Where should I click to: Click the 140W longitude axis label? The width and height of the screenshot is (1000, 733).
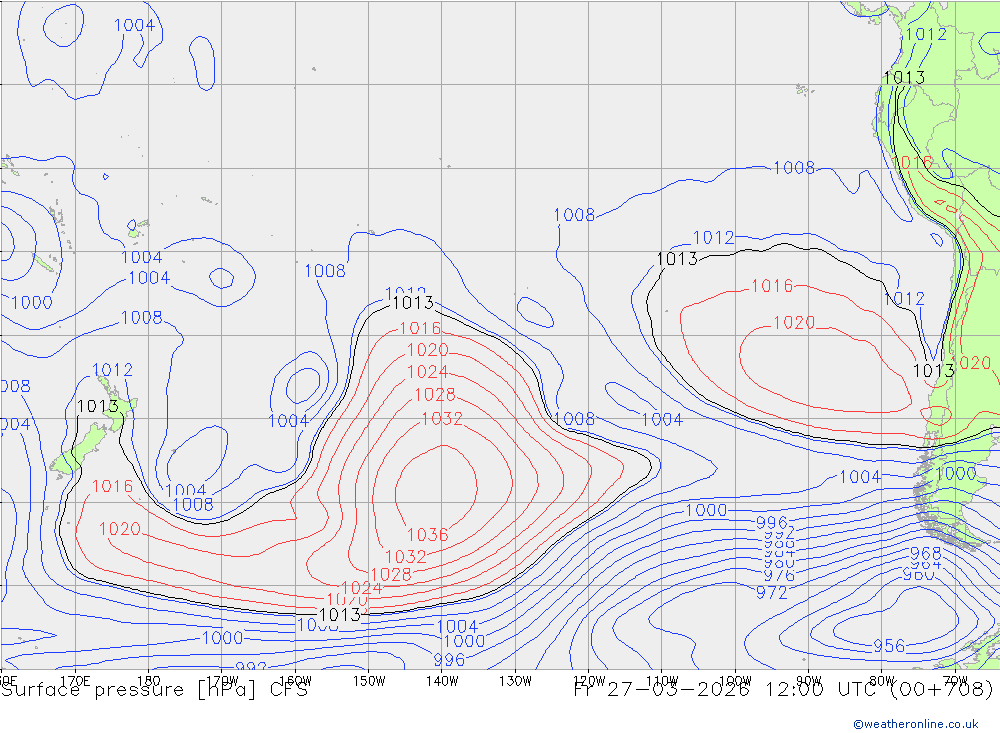coord(442,681)
